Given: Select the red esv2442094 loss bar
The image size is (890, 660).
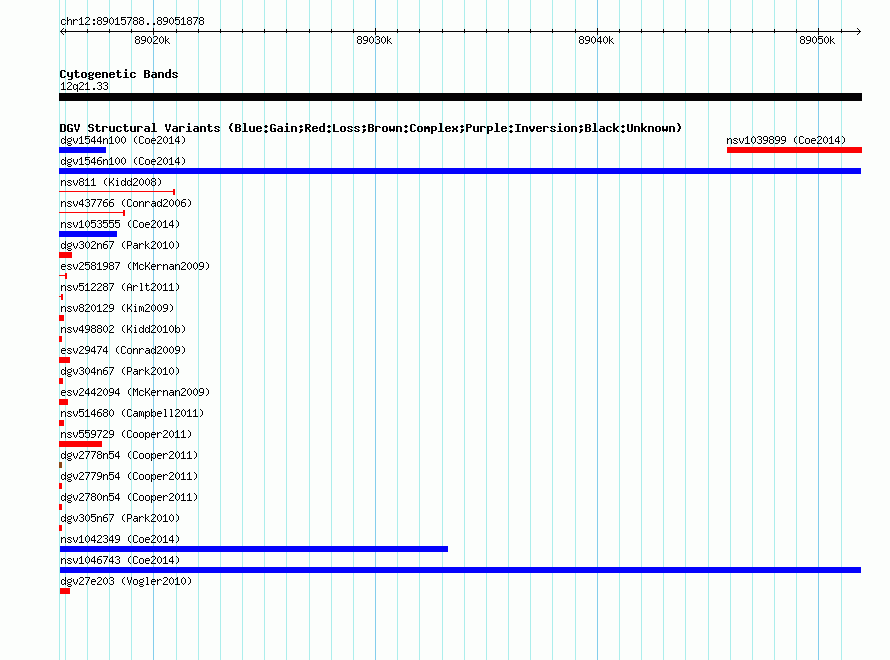Looking at the screenshot, I should click(64, 402).
